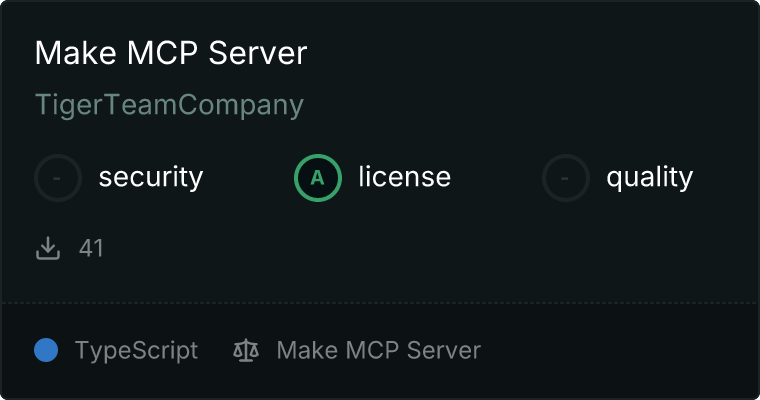Open the Make MCP Server title
Screen dimensions: 760x400
coord(170,54)
